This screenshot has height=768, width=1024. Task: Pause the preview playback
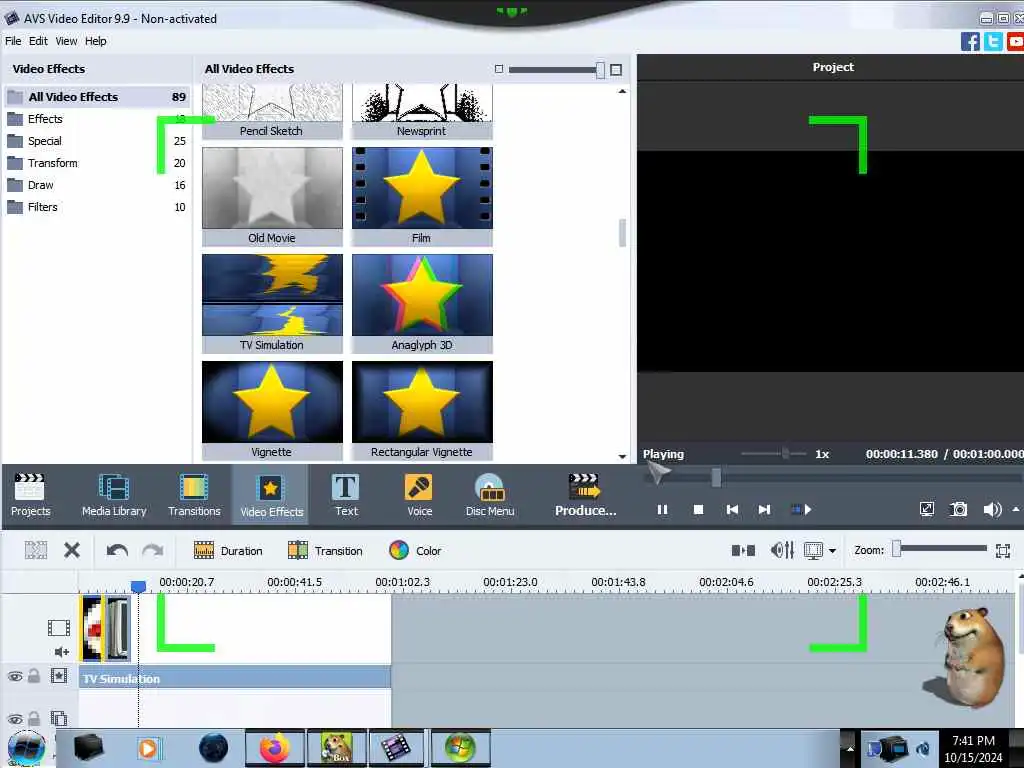coord(662,509)
